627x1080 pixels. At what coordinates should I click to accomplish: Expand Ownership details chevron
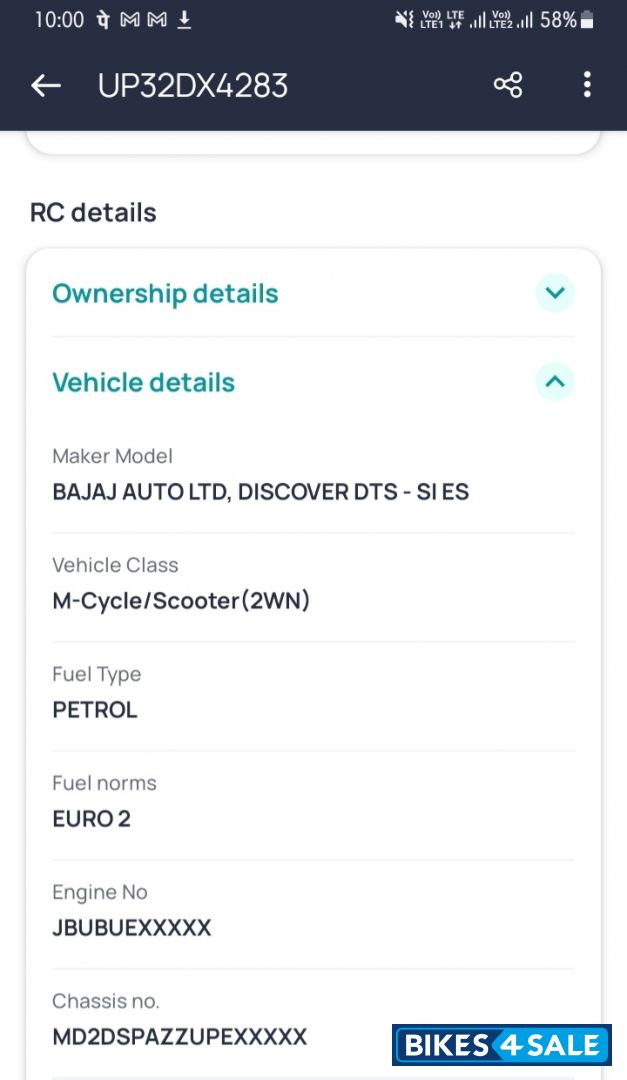[x=555, y=293]
